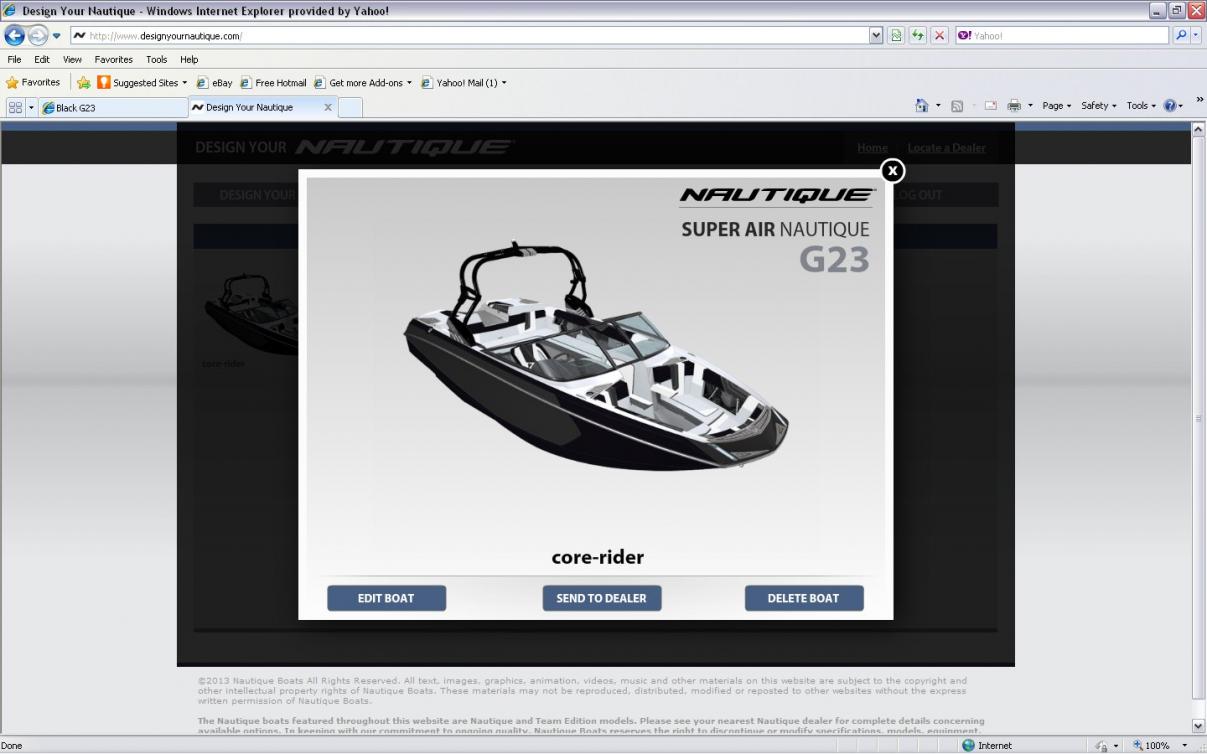Click the vertical scrollbar down arrow
The width and height of the screenshot is (1207, 754).
(1199, 727)
